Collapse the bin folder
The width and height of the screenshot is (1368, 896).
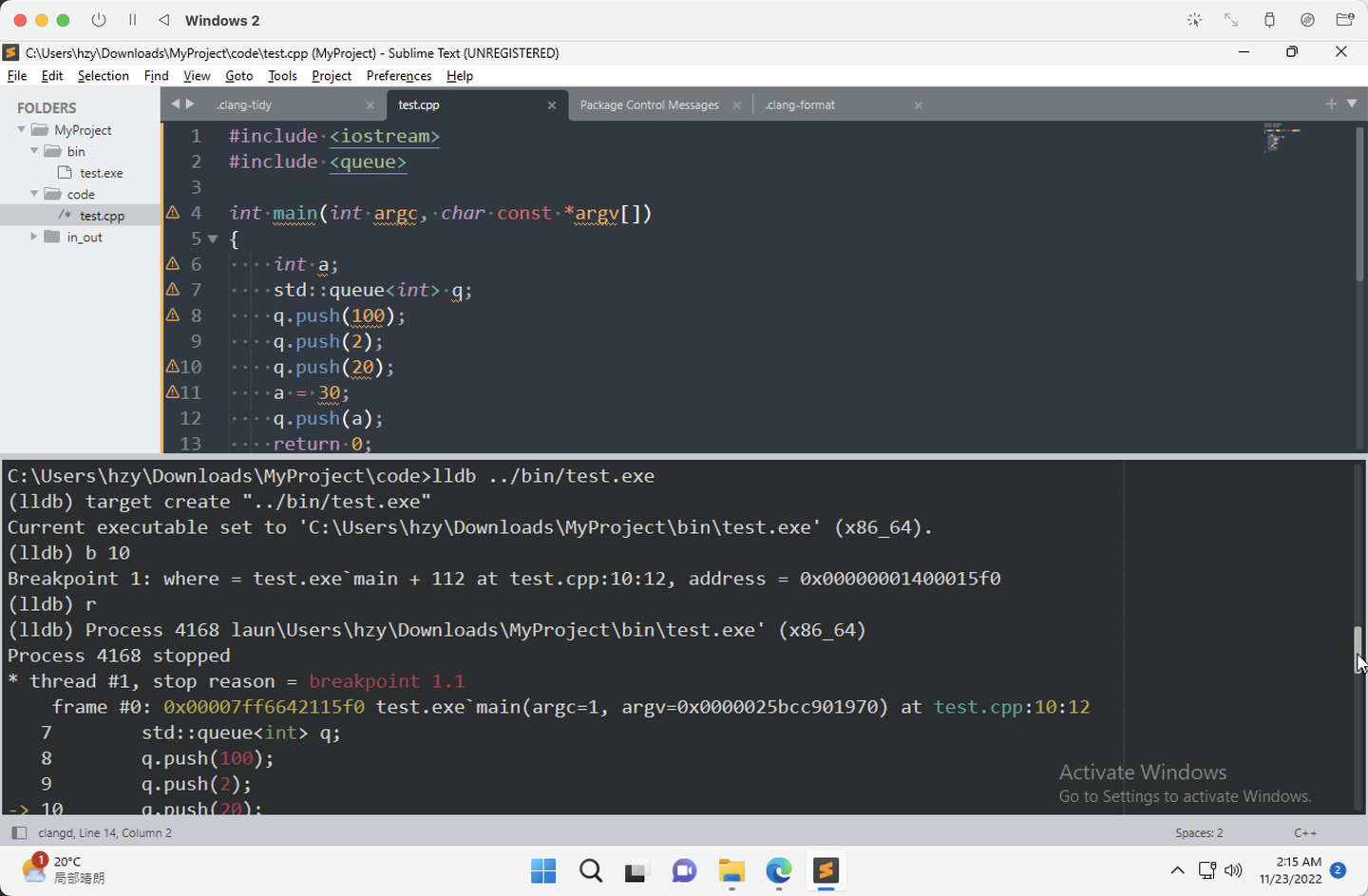coord(34,151)
